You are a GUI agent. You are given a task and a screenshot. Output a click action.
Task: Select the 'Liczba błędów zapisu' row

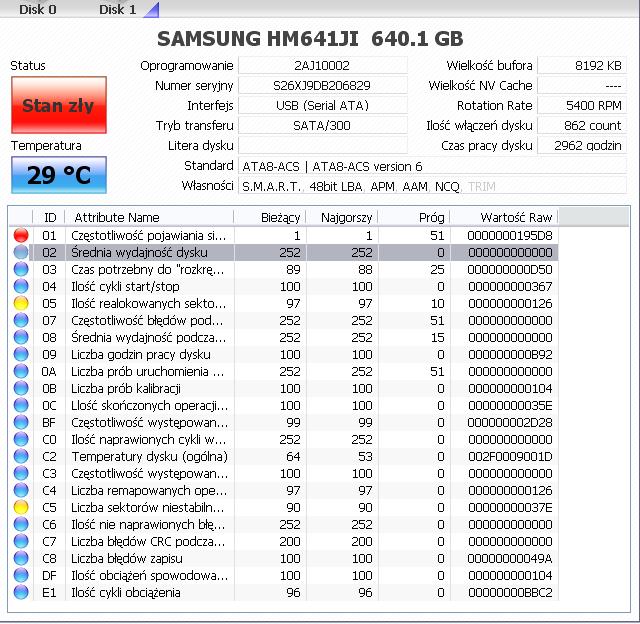pos(284,558)
